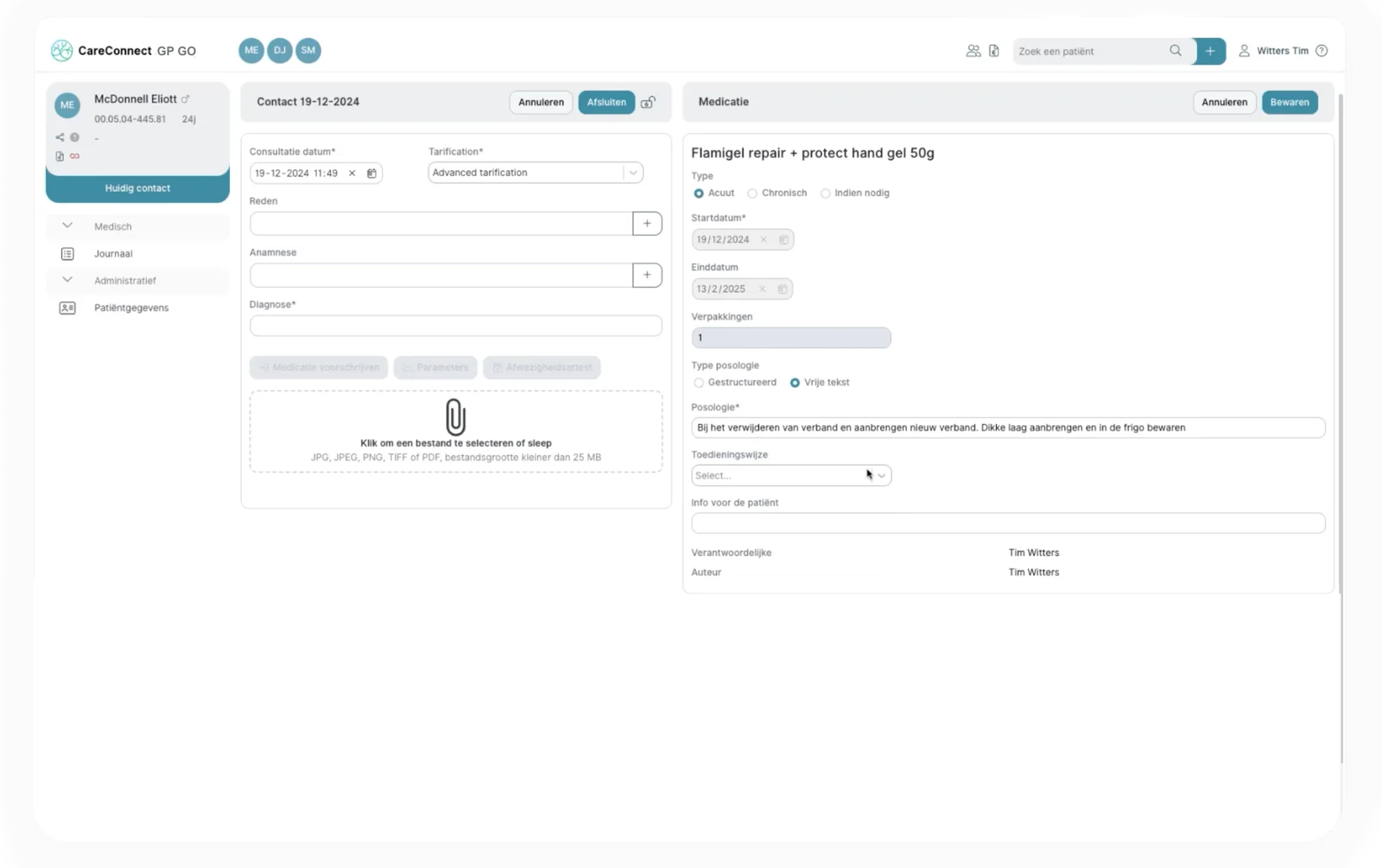The image size is (1382, 868).
Task: Click the calendar icon beside Consultatie datum
Action: tap(372, 173)
